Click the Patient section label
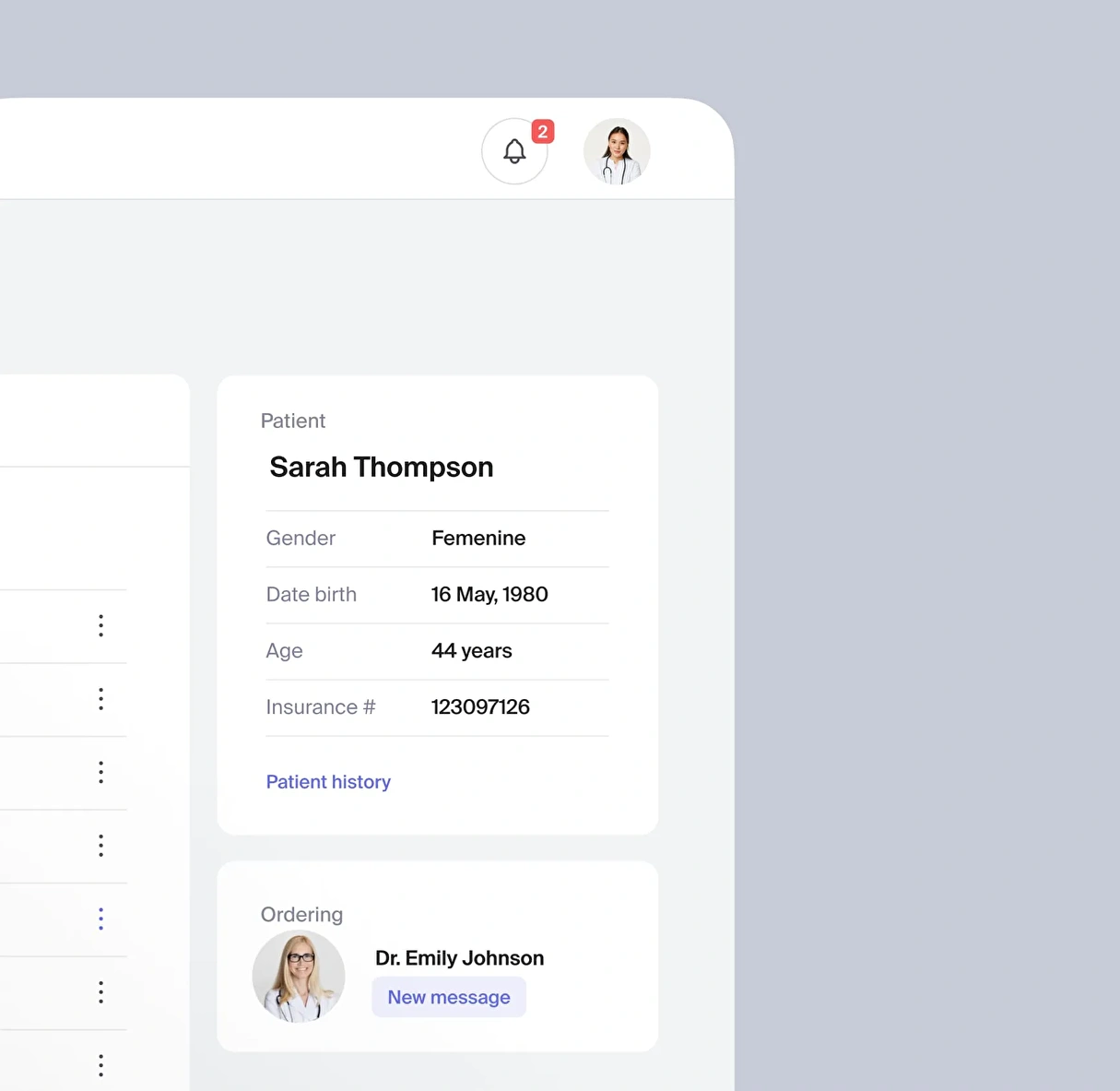 [293, 421]
